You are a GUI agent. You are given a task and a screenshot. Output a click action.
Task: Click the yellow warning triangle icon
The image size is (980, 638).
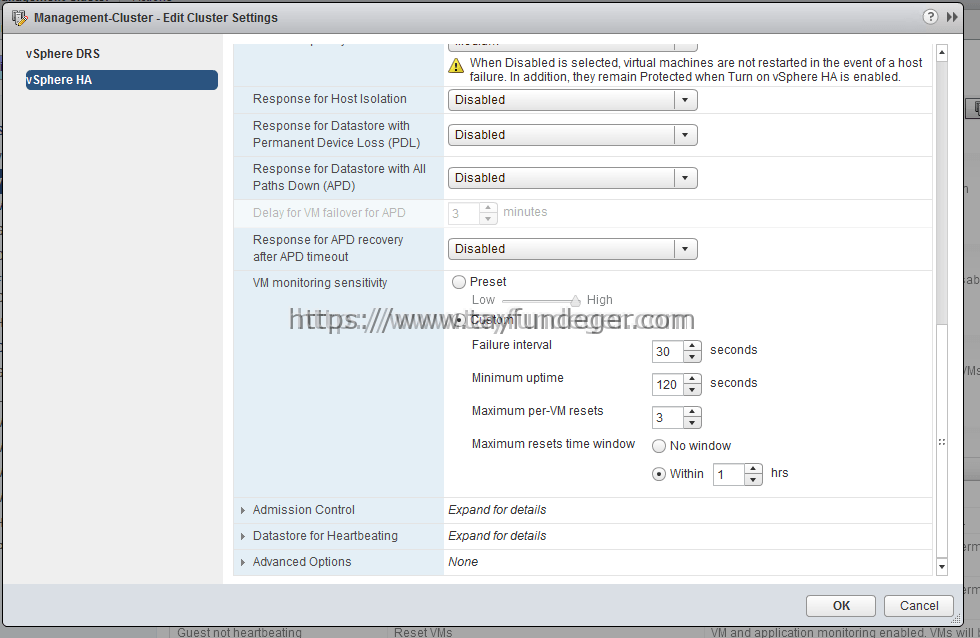[456, 65]
